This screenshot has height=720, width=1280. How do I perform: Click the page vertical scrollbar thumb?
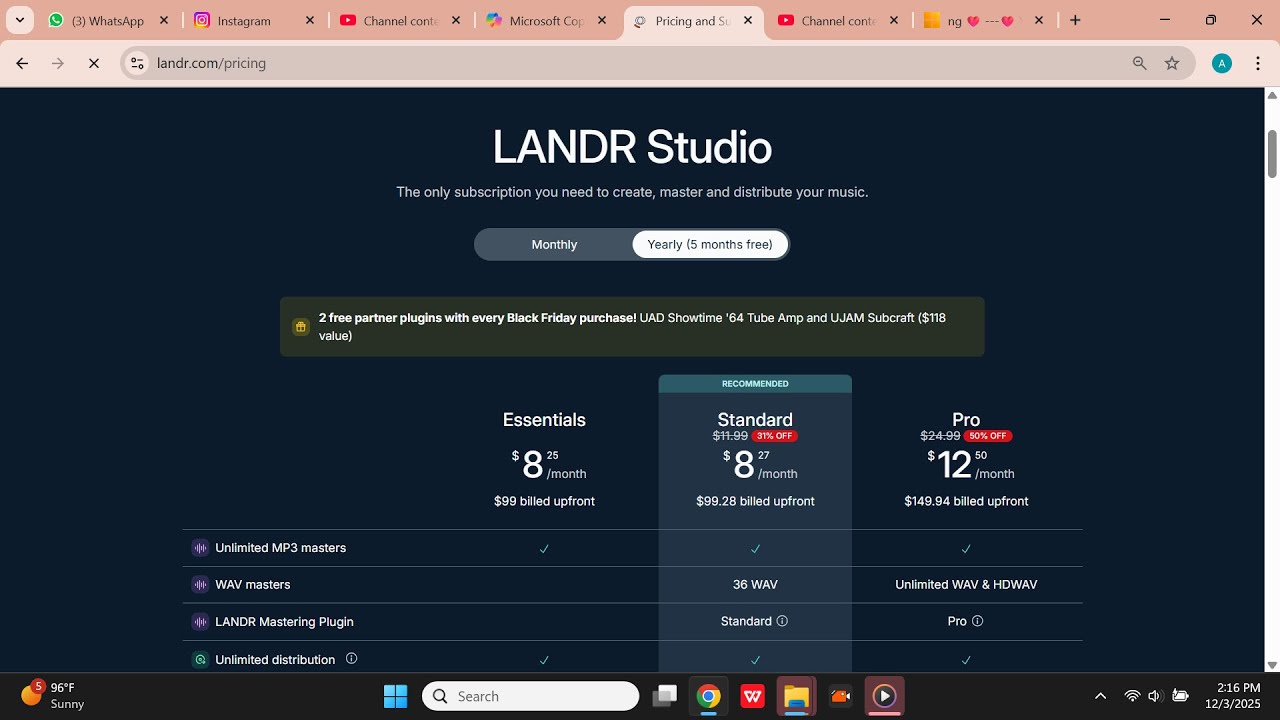(x=1272, y=154)
